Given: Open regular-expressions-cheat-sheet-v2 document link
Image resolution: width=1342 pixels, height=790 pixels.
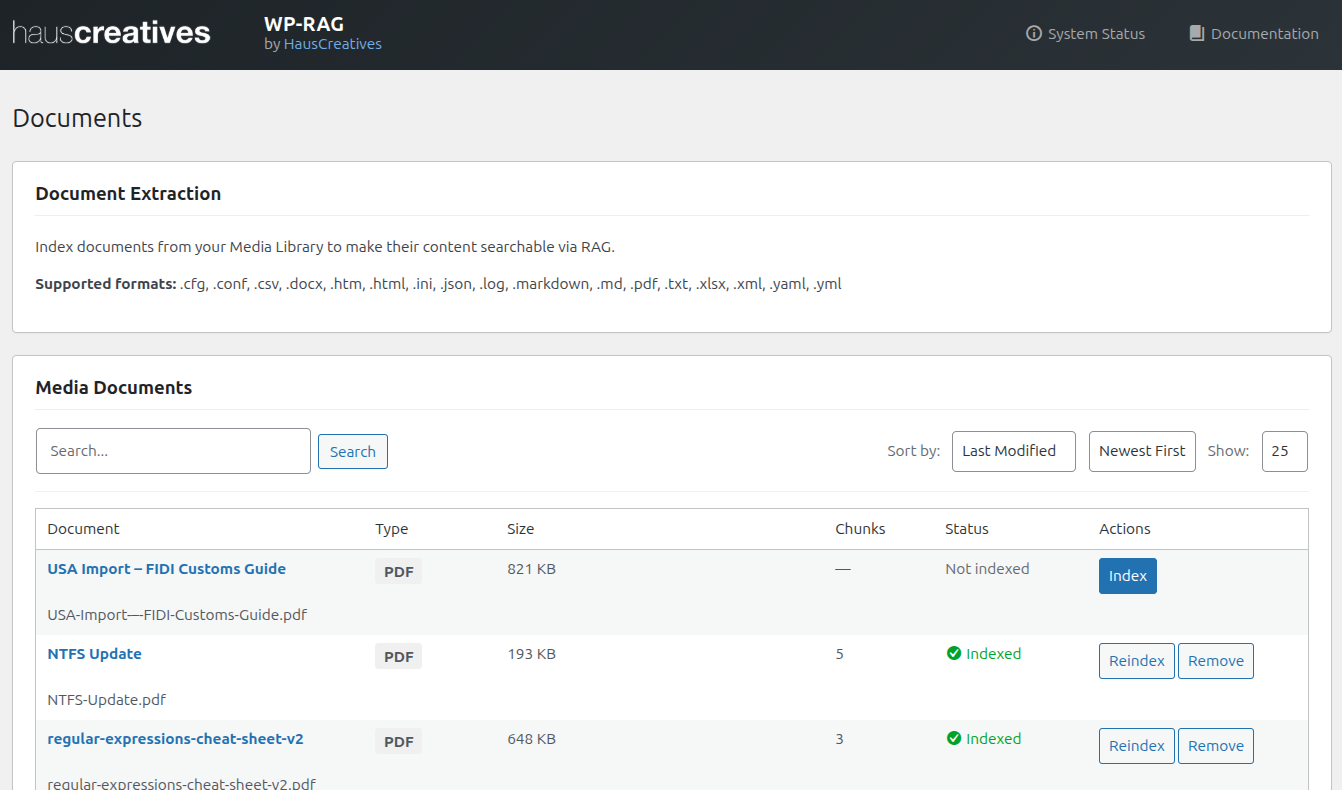Looking at the screenshot, I should [x=176, y=739].
